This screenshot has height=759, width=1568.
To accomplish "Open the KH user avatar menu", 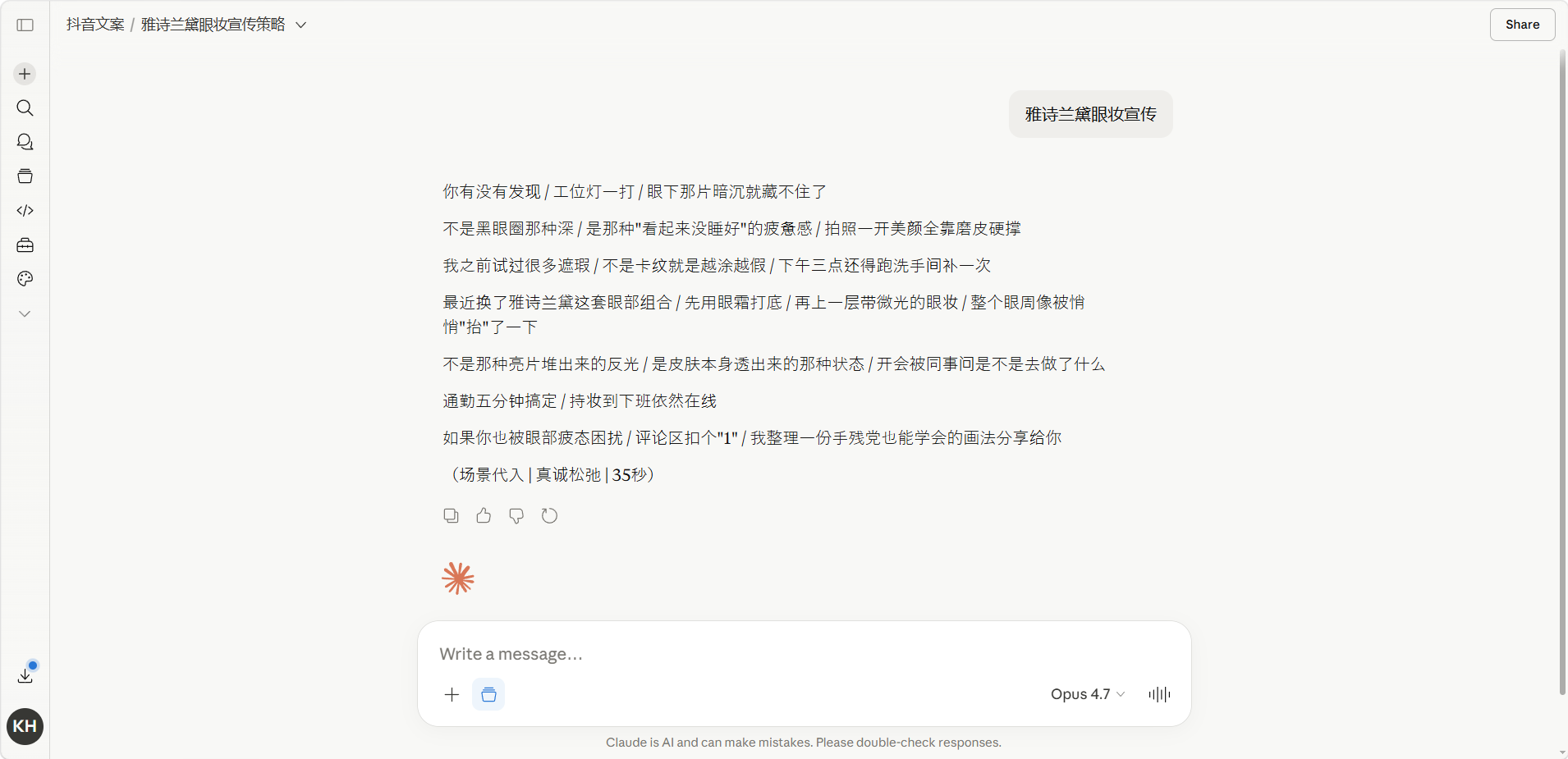I will [25, 726].
